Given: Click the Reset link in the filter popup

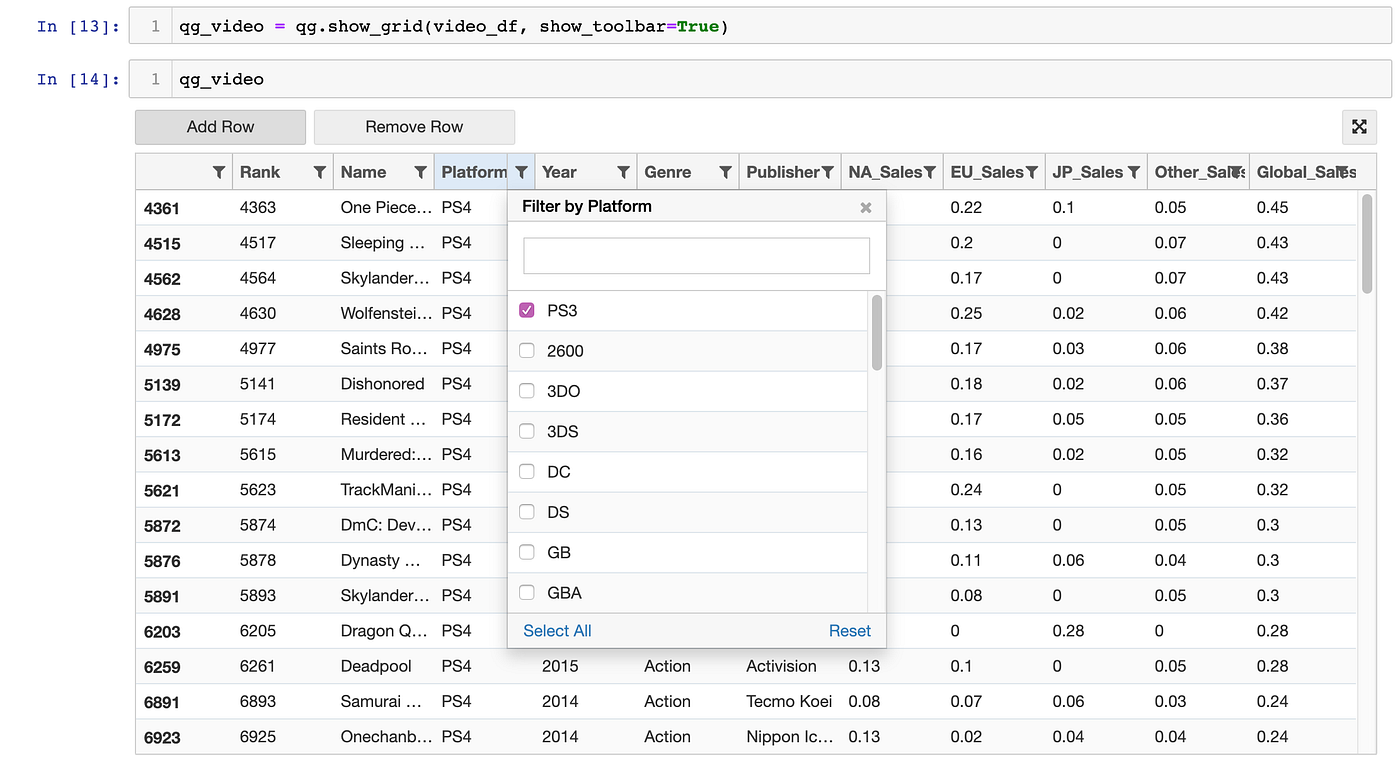Looking at the screenshot, I should [x=849, y=630].
